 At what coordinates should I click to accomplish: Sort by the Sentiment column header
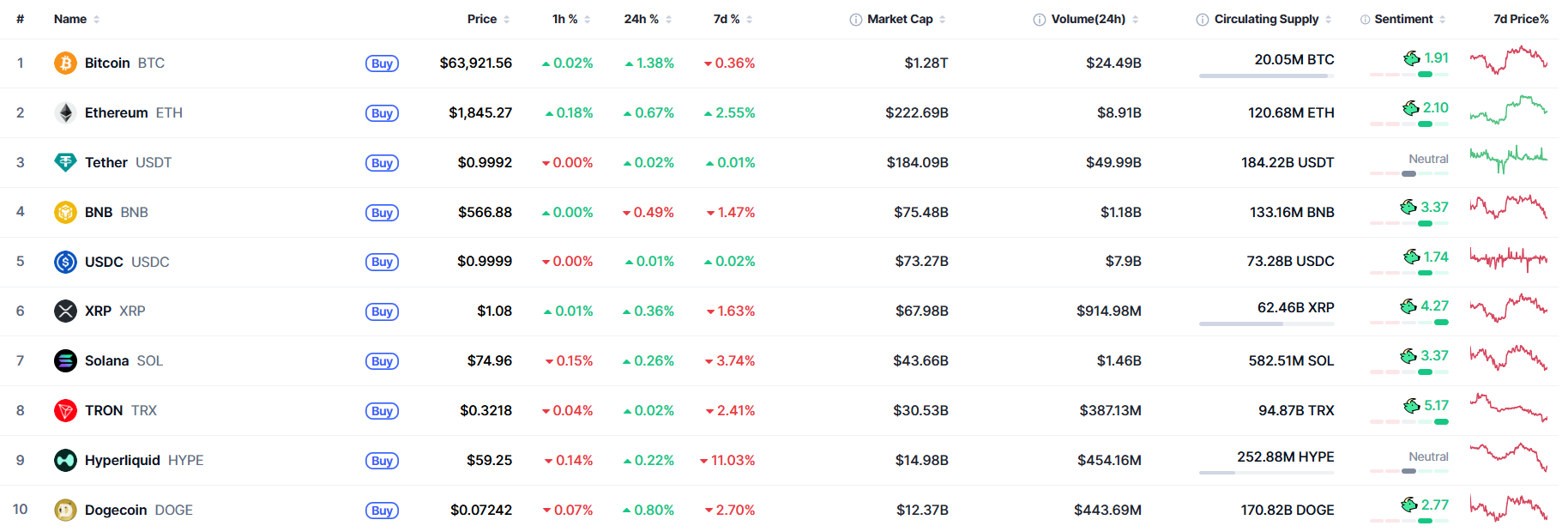click(1409, 19)
